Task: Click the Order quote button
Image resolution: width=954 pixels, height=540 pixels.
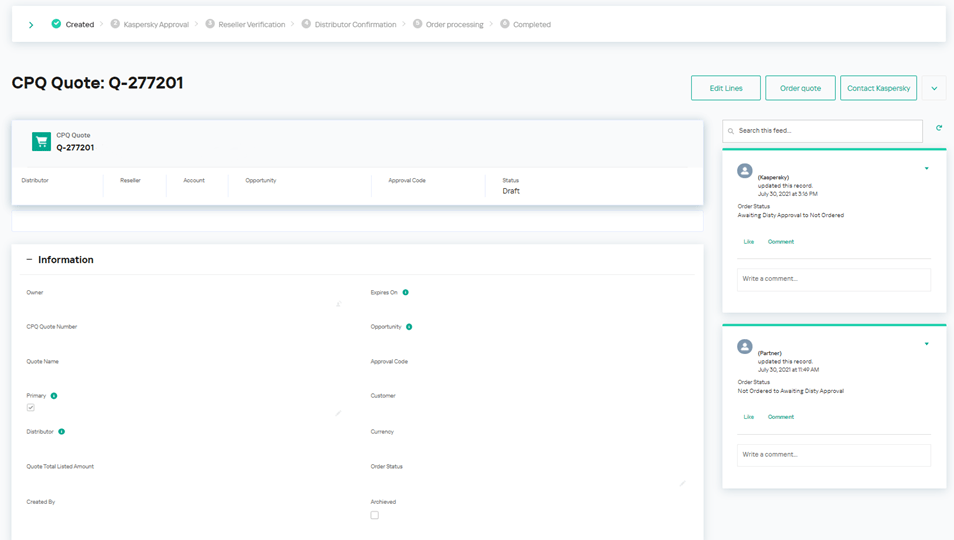Action: (x=800, y=88)
